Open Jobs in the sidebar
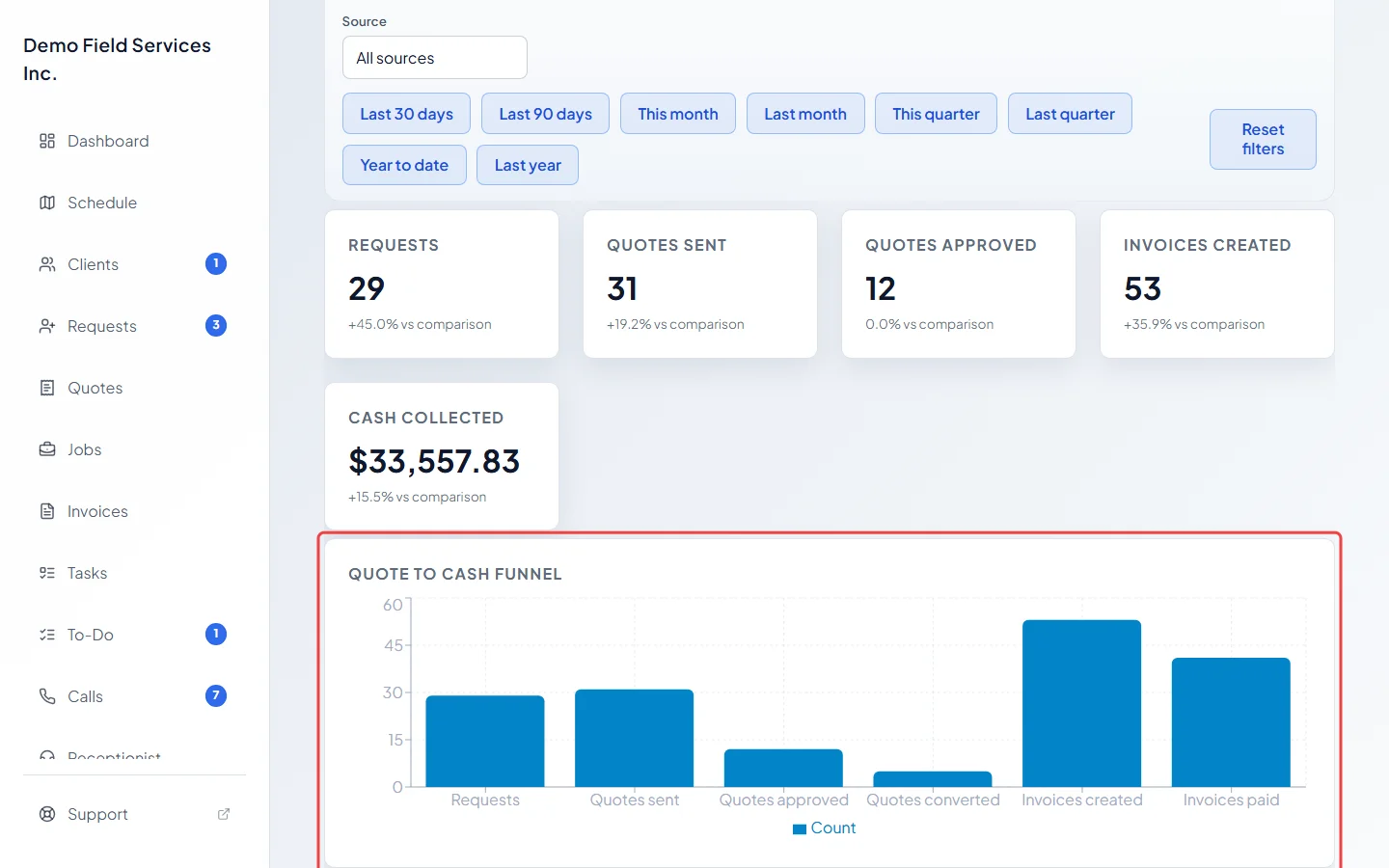Viewport: 1389px width, 868px height. coord(133,449)
